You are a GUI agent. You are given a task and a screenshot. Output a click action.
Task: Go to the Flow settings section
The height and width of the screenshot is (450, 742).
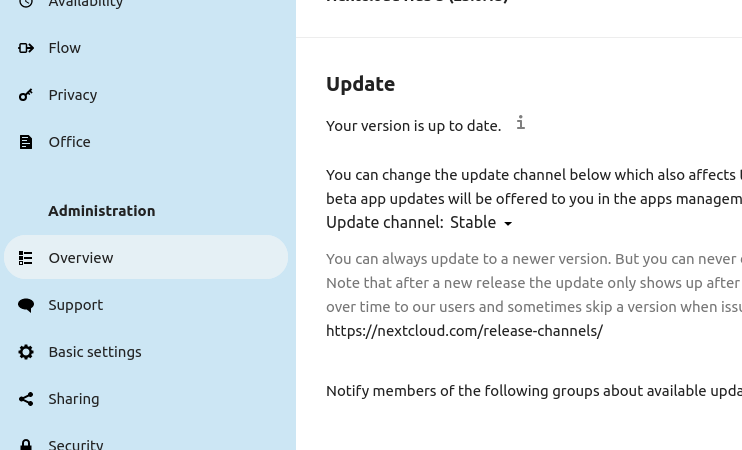(65, 48)
